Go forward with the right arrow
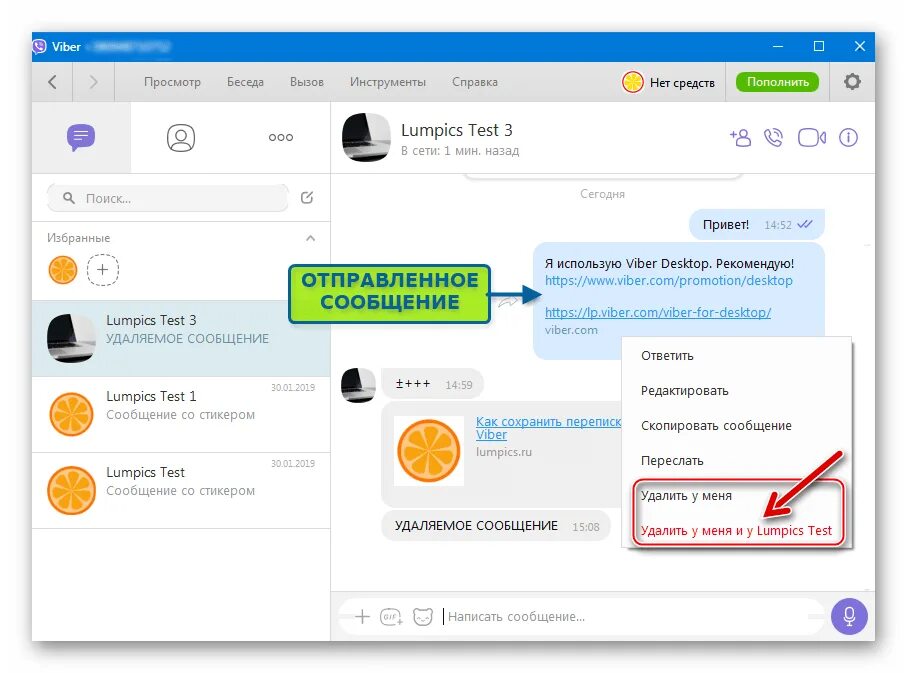Screen dimensions: 907x673 (x=93, y=82)
